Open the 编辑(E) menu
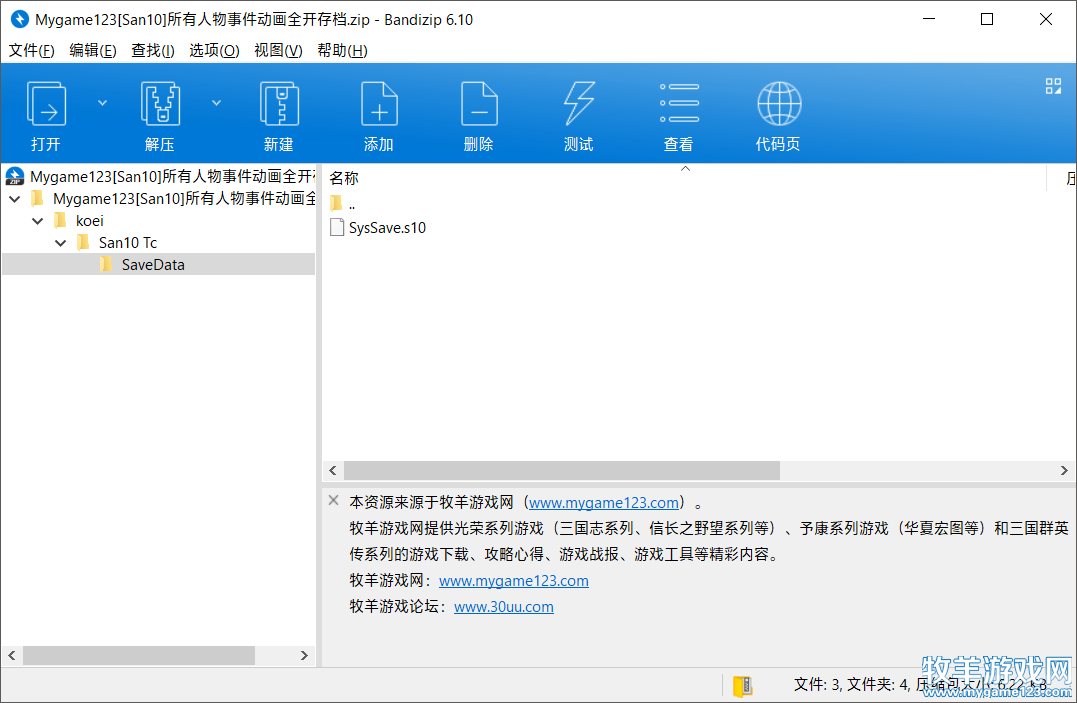 [93, 50]
